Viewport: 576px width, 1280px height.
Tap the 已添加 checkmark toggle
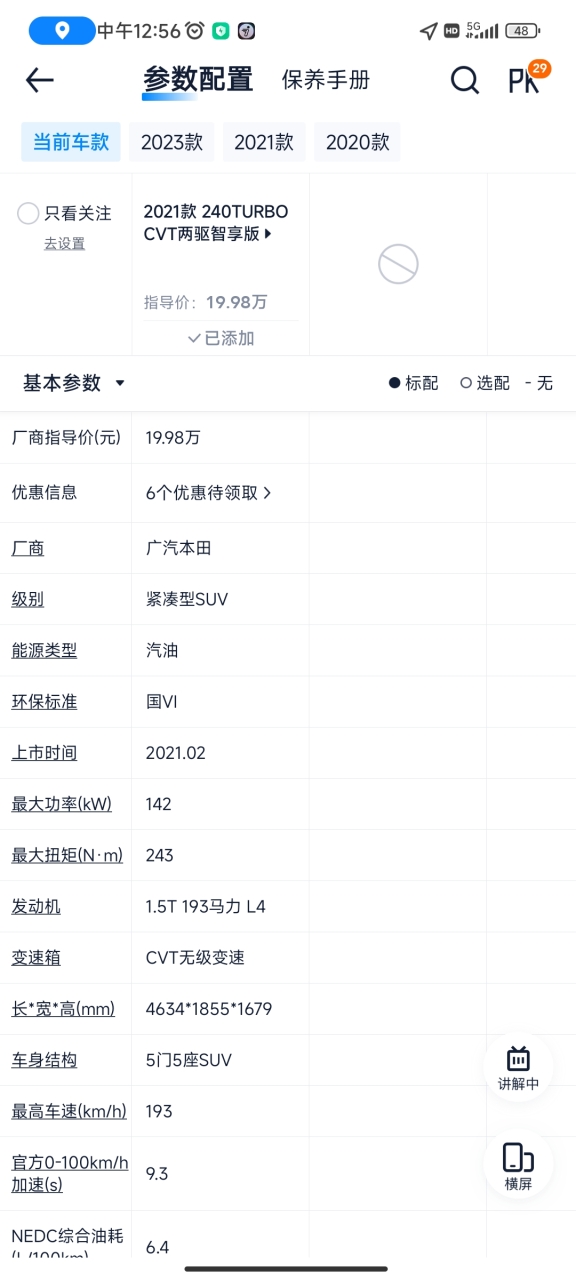pyautogui.click(x=221, y=338)
